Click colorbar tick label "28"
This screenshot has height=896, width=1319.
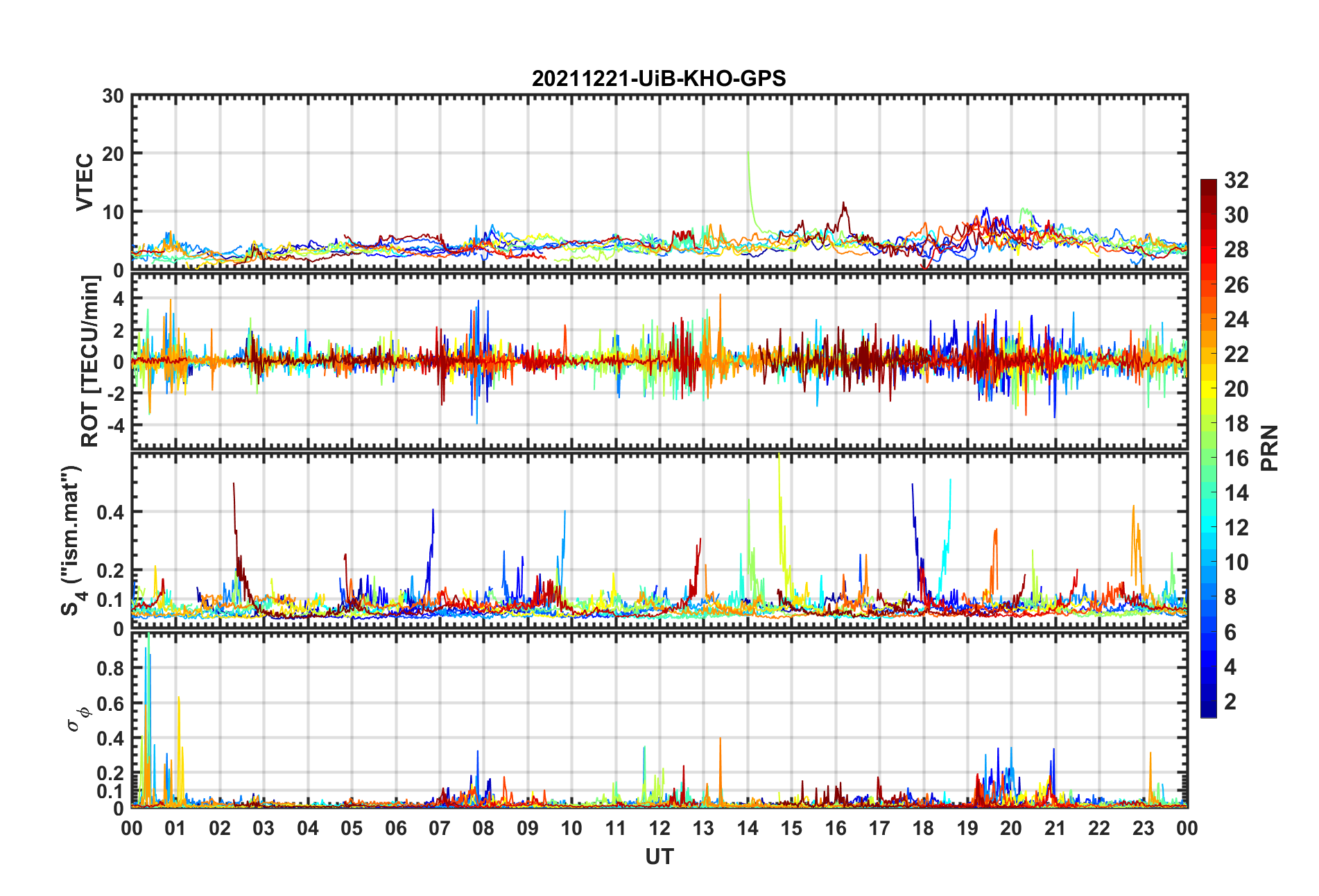tap(1236, 250)
